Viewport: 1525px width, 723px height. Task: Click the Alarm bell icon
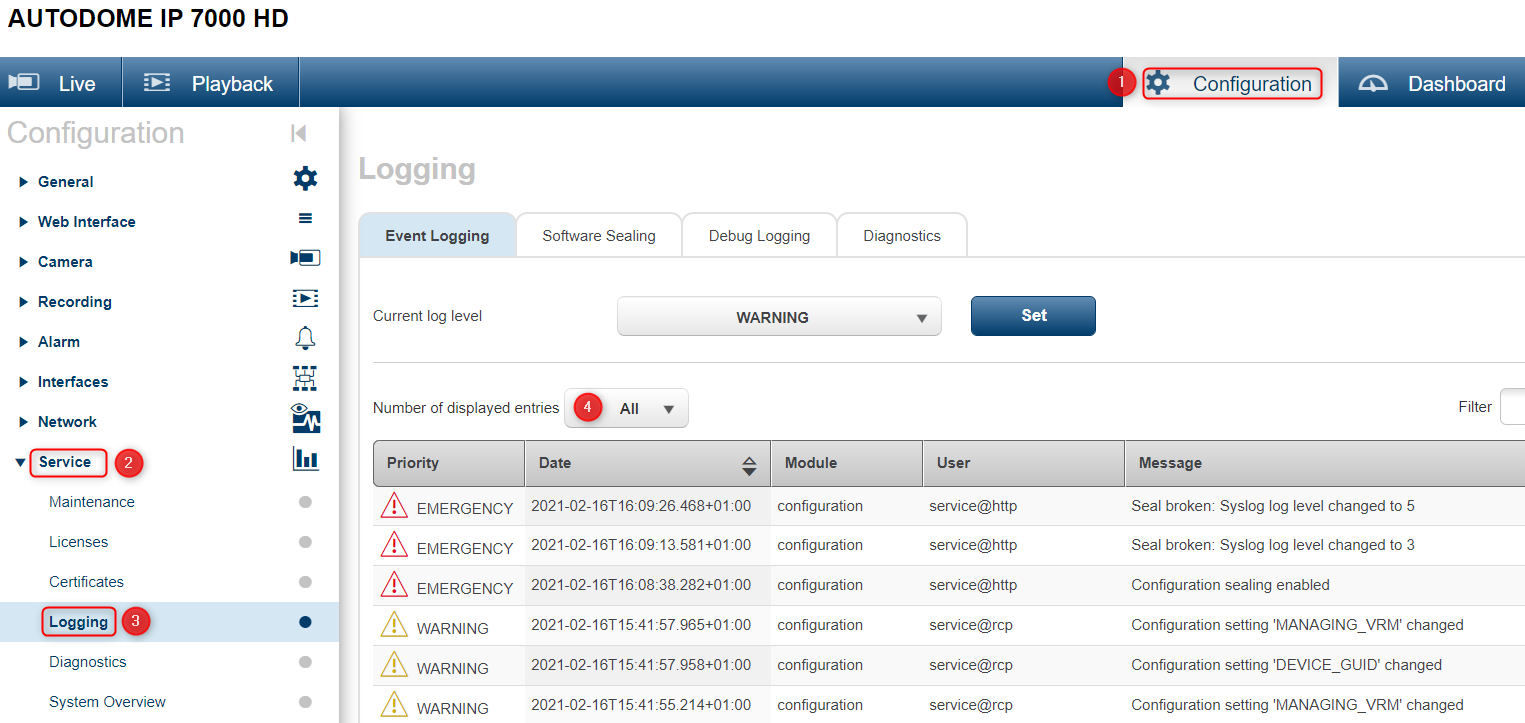click(x=305, y=338)
